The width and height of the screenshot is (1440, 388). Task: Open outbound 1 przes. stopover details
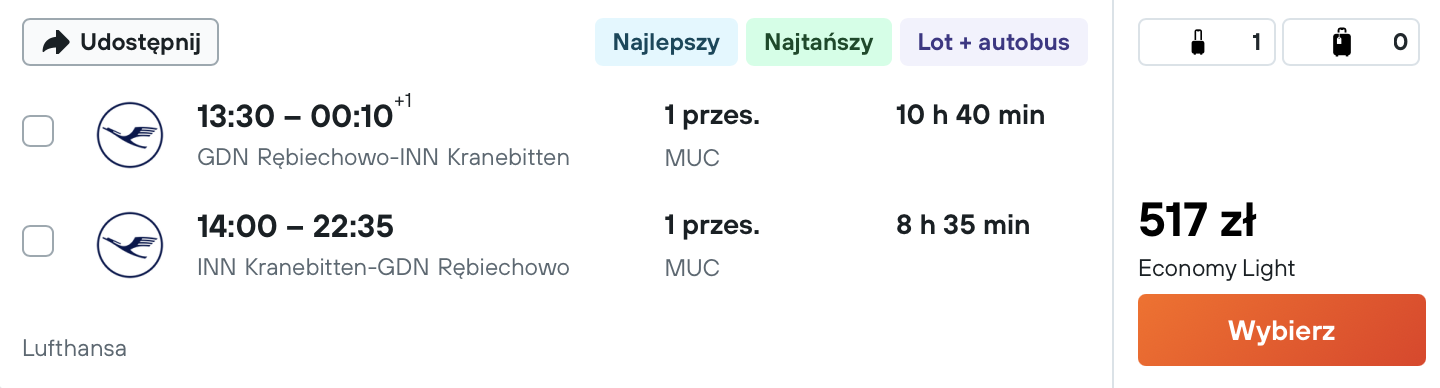point(712,116)
